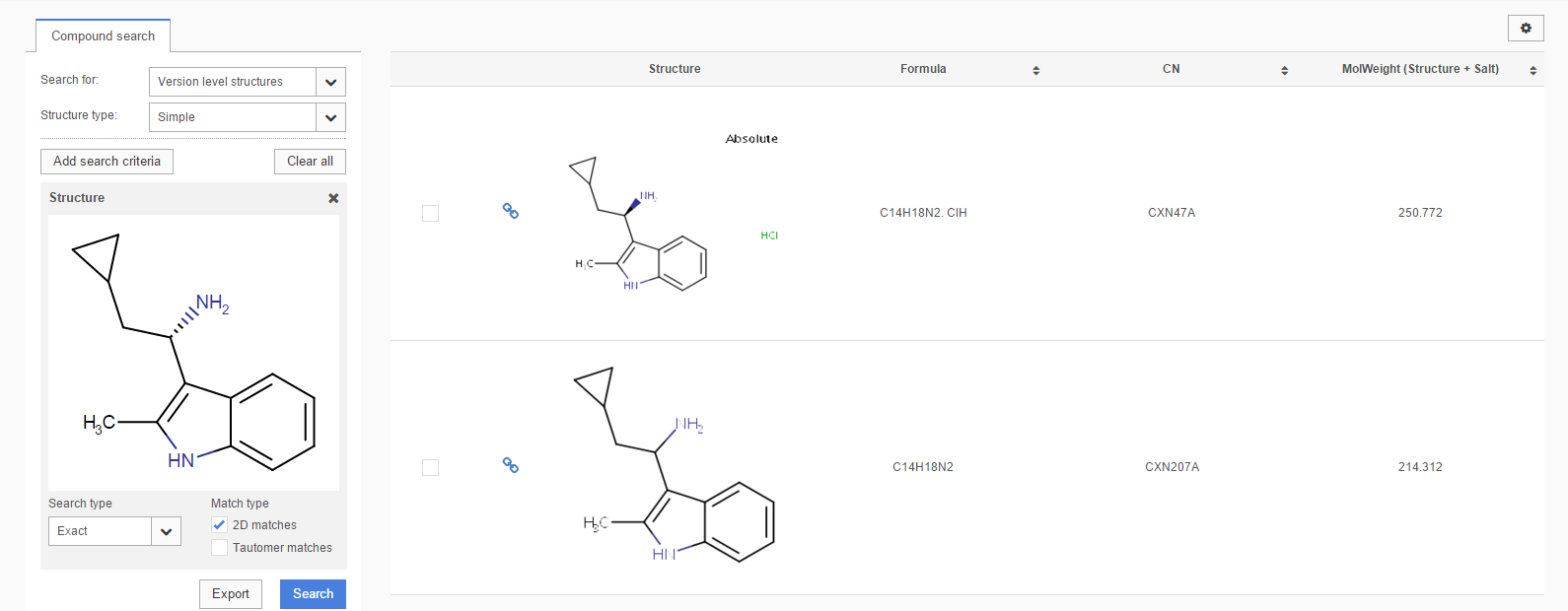Image resolution: width=1568 pixels, height=611 pixels.
Task: Switch to the Compound search tab
Action: click(103, 36)
